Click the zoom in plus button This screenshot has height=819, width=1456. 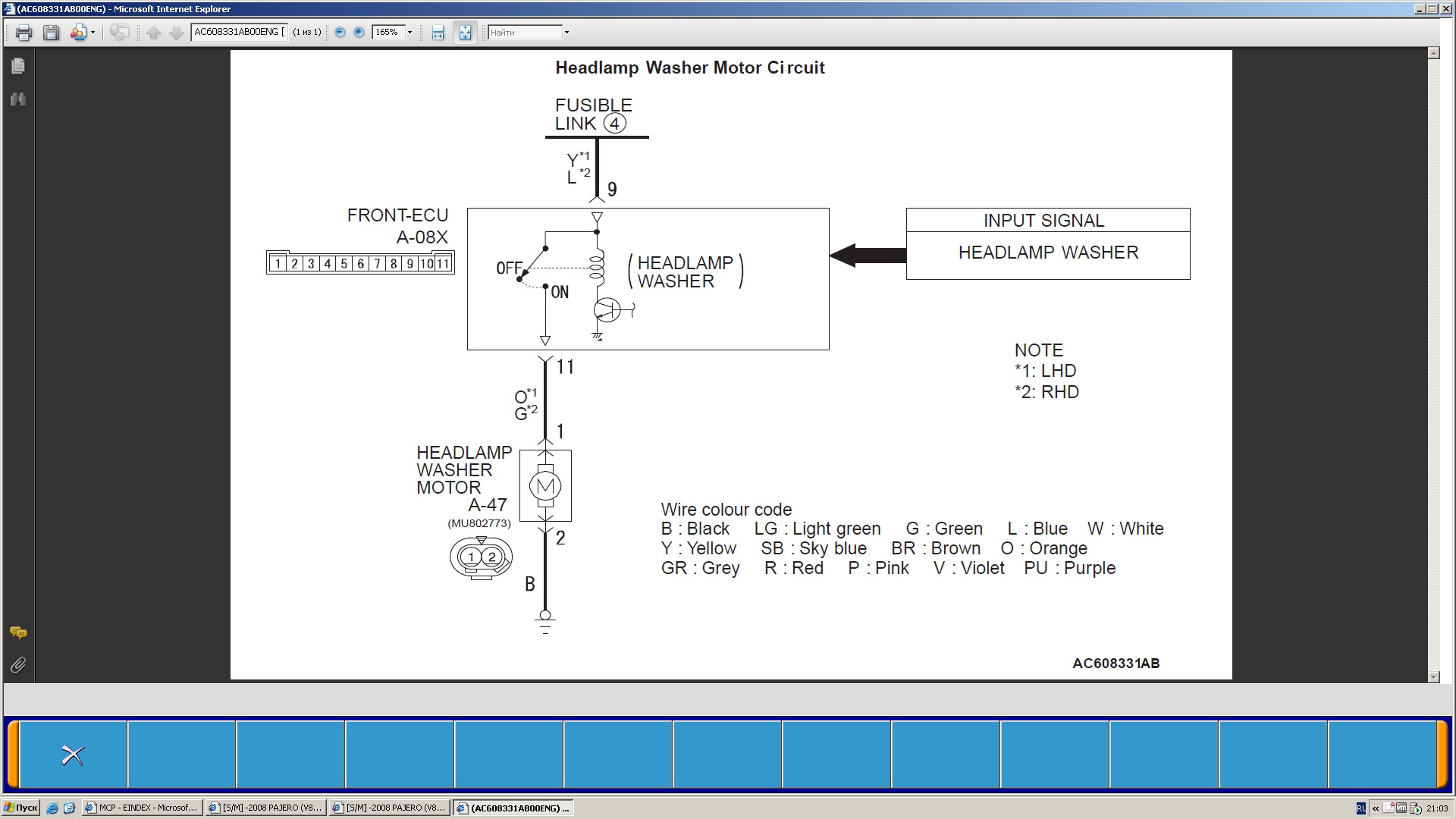pos(359,32)
